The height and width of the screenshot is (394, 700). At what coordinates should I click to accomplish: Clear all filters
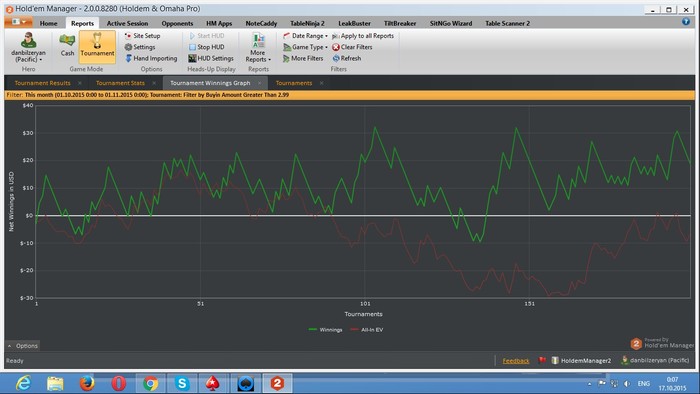pyautogui.click(x=352, y=47)
